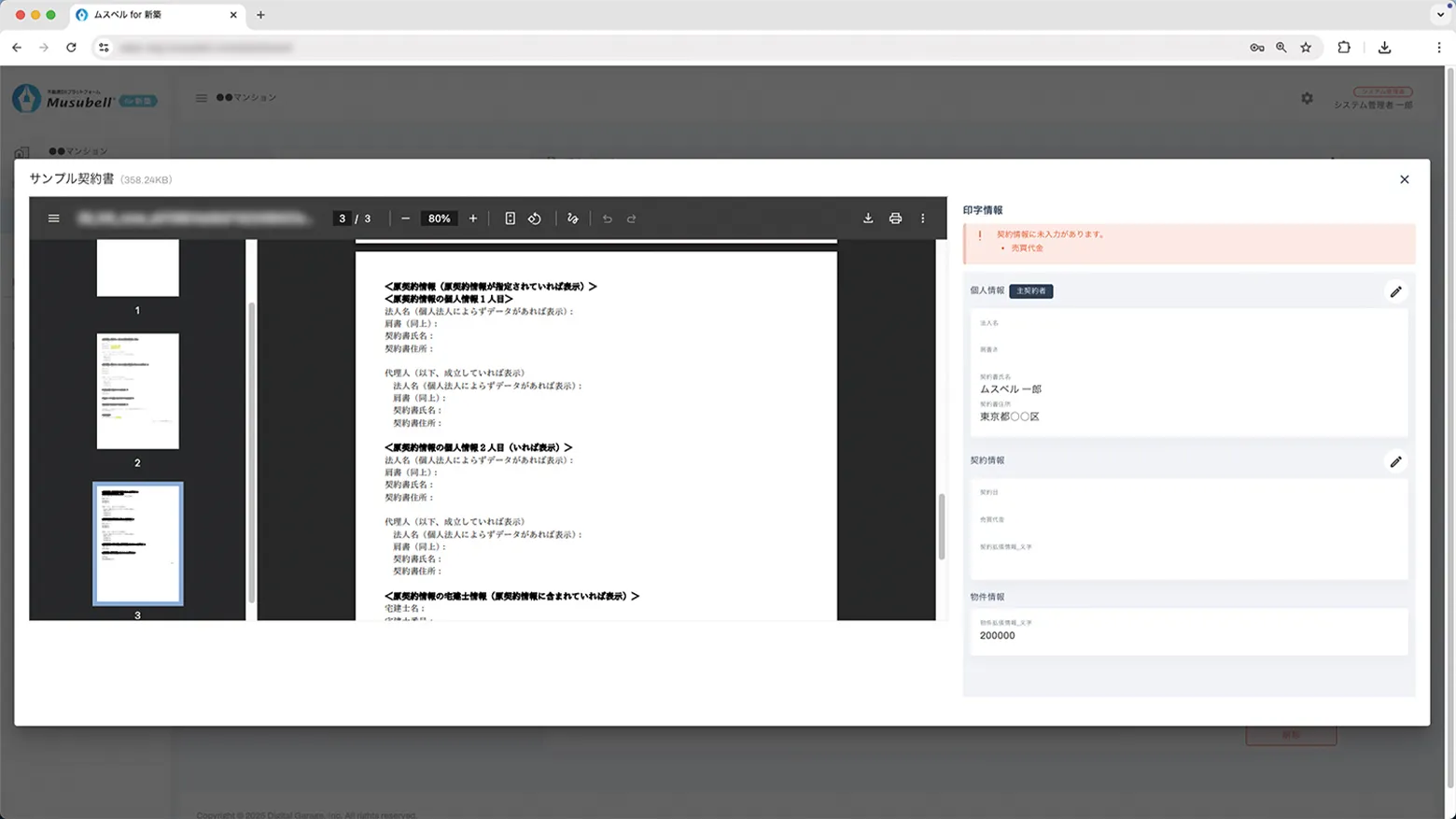This screenshot has height=819, width=1456.
Task: Edit the 個人情報 section with the pencil icon
Action: [x=1396, y=291]
